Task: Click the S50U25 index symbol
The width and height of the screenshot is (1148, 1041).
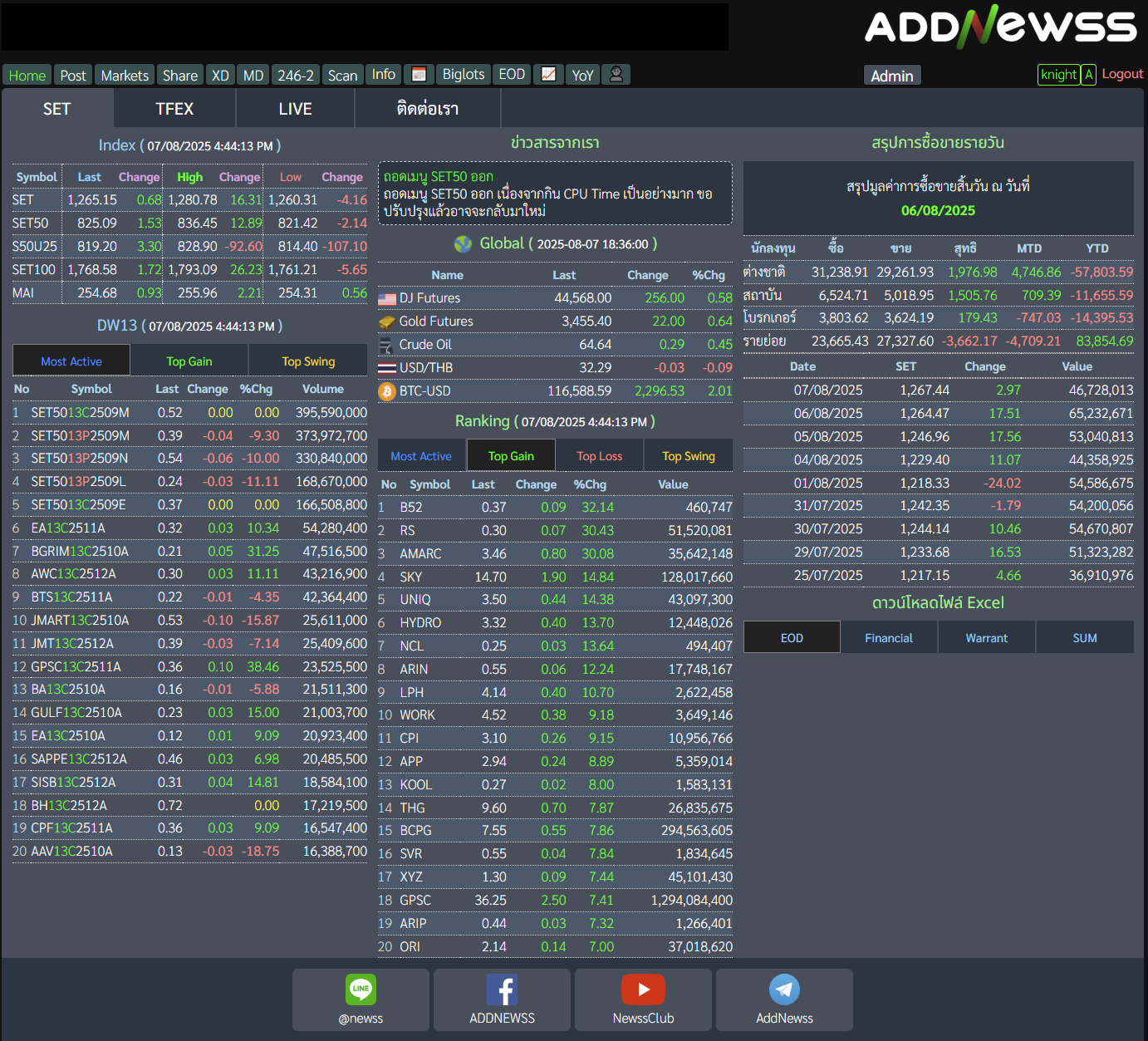Action: point(35,247)
